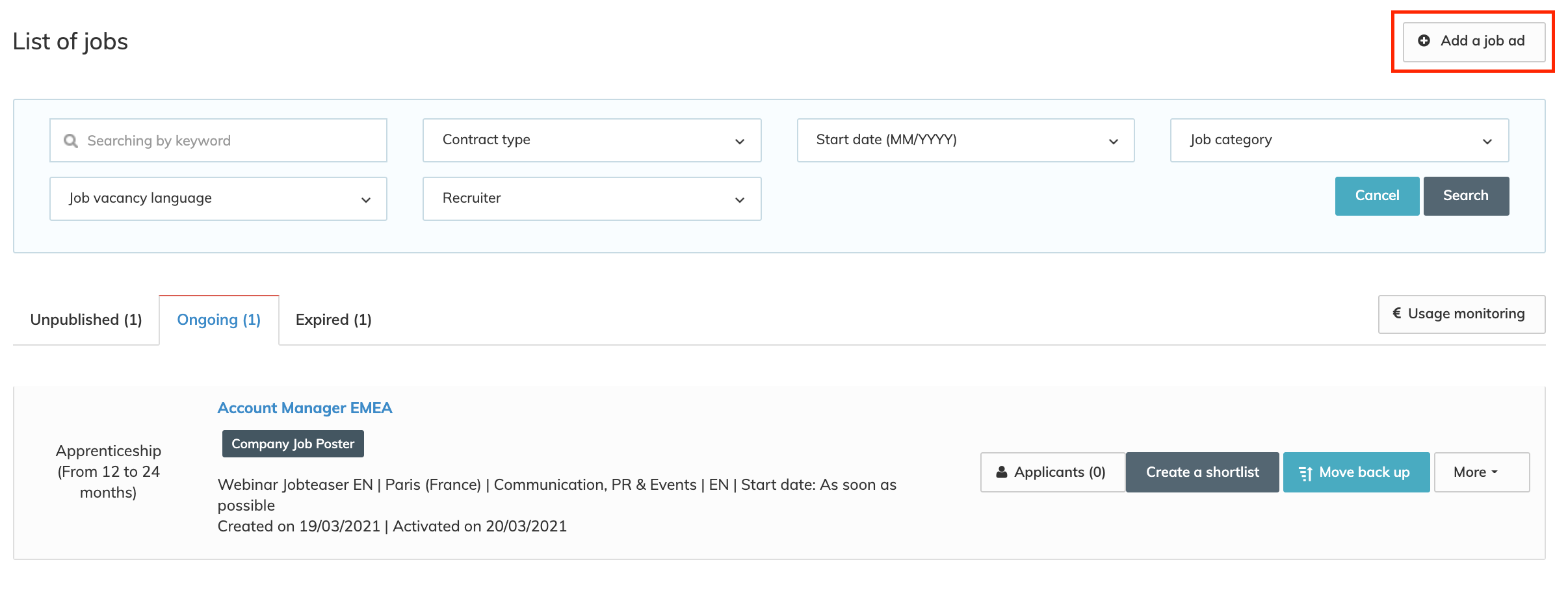Open the Job category dropdown
Screen dimensions: 1568x599
(1339, 140)
